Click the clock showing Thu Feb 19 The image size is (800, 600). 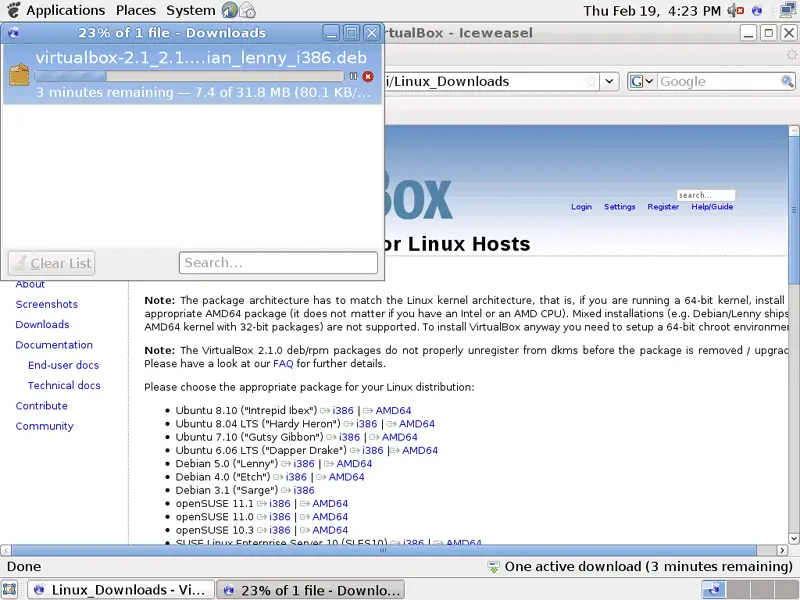(x=652, y=11)
